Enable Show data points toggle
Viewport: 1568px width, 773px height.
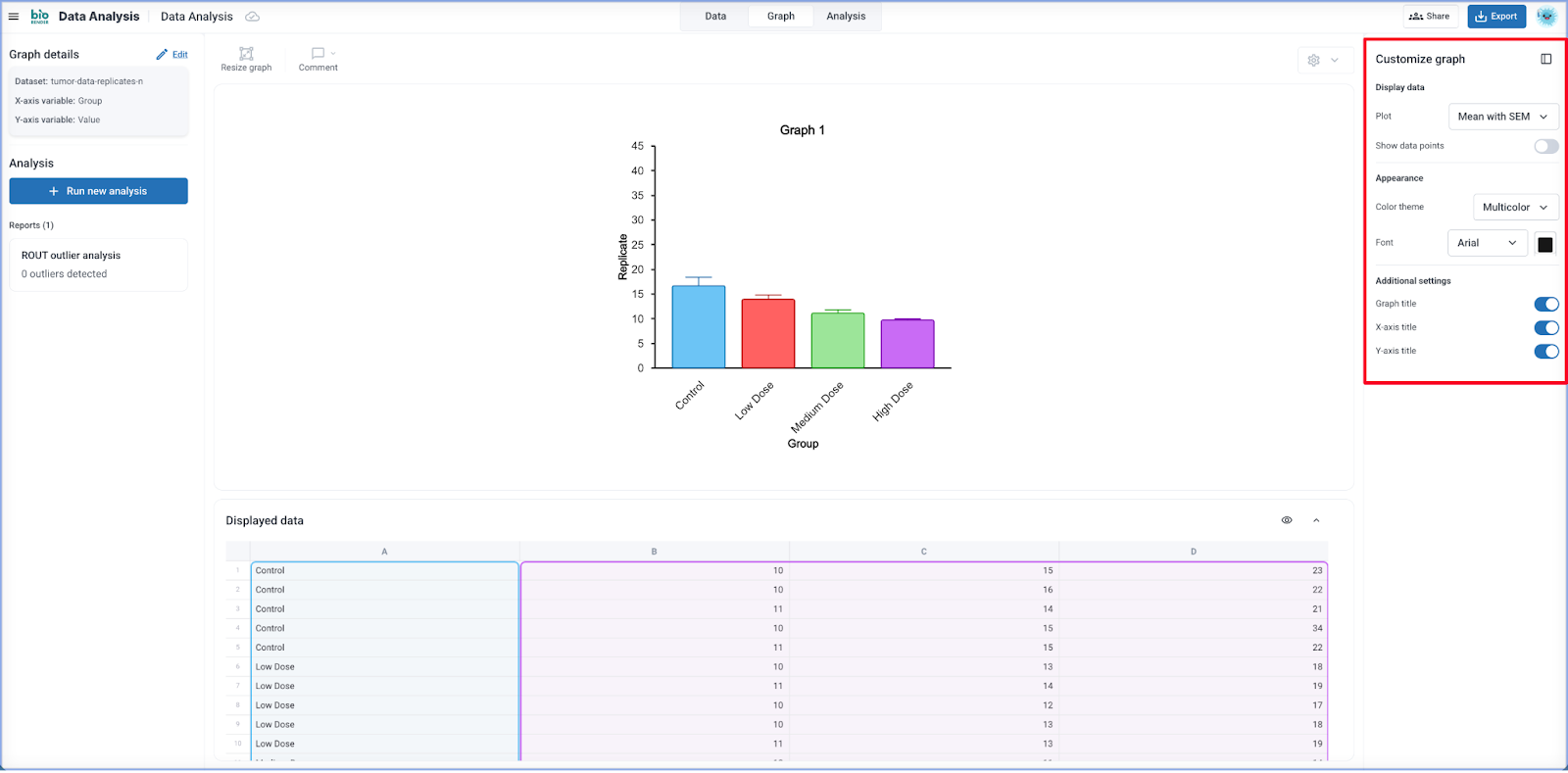pyautogui.click(x=1545, y=146)
